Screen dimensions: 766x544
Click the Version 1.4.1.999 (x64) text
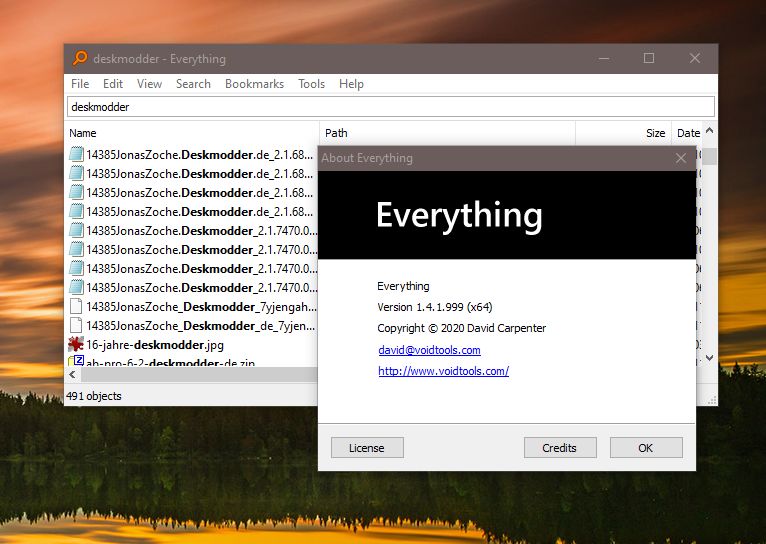coord(435,307)
